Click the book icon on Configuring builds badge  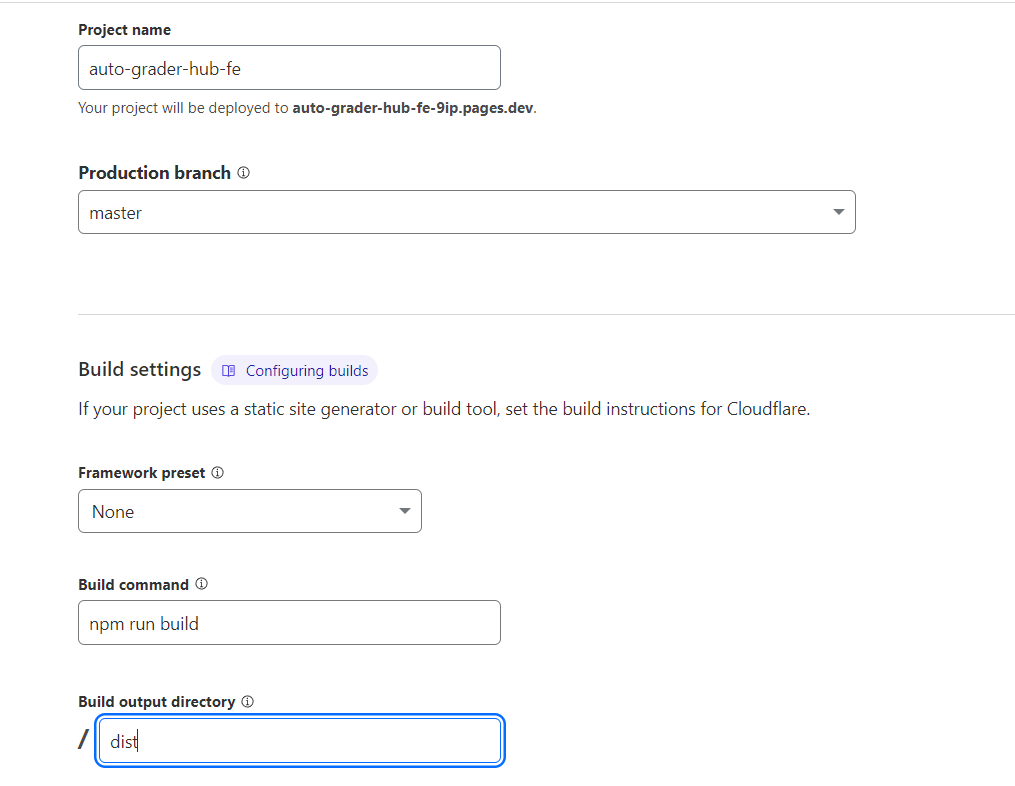[229, 370]
